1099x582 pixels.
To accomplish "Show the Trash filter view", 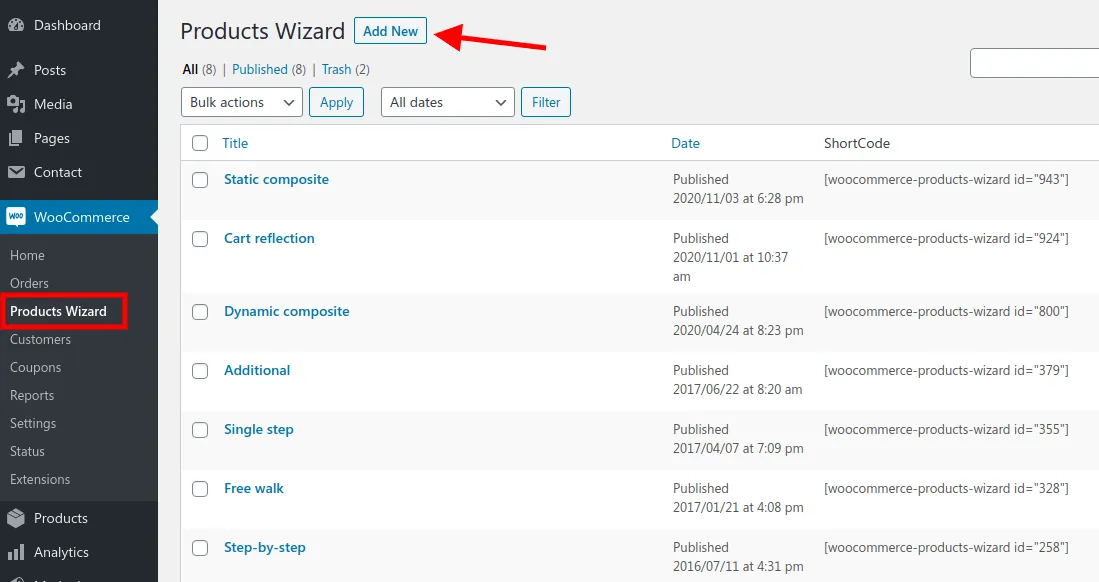I will [x=336, y=69].
